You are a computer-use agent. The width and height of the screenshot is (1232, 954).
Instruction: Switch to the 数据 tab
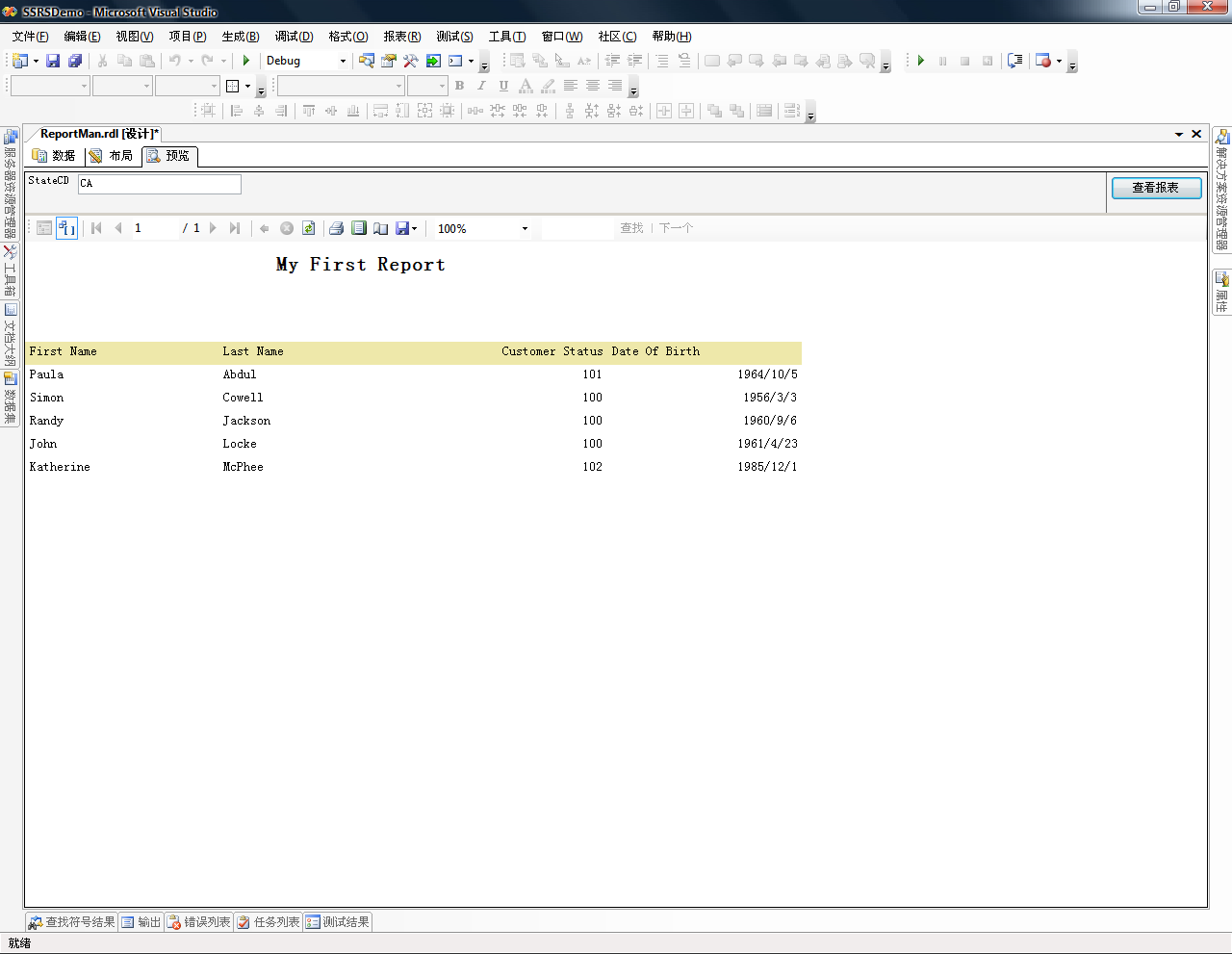pyautogui.click(x=55, y=156)
